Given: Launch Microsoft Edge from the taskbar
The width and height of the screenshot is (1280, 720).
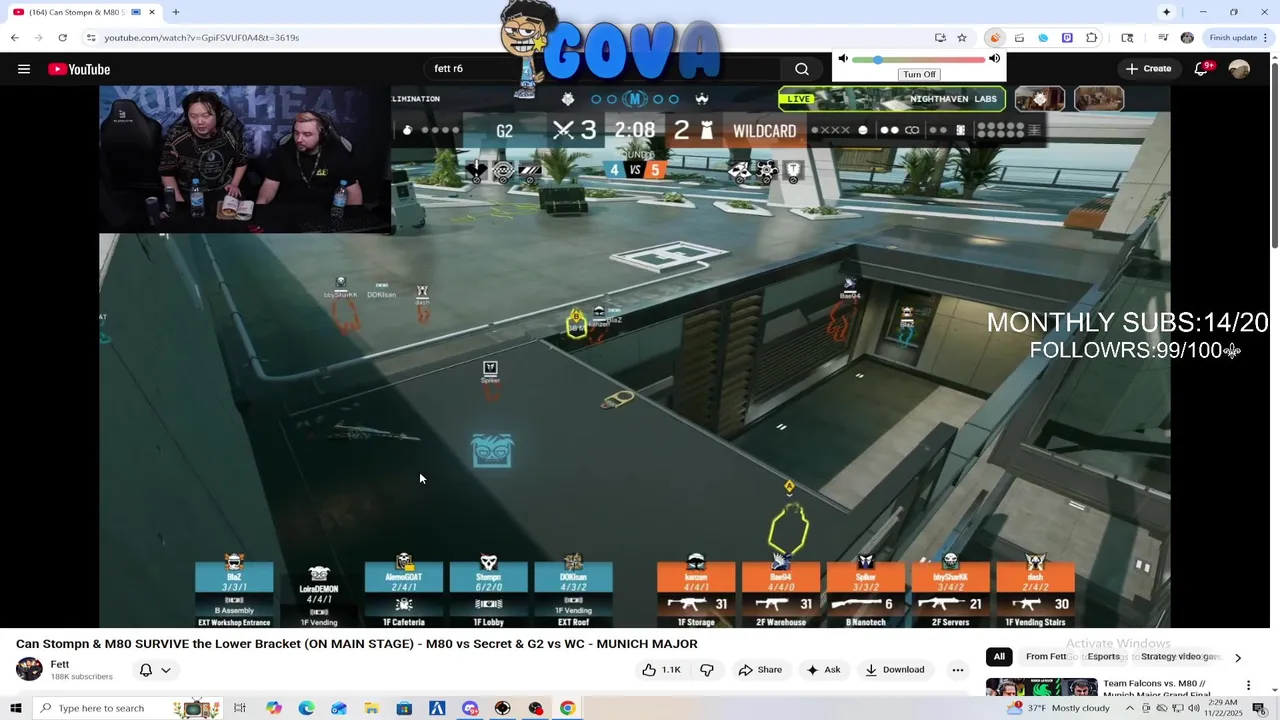Looking at the screenshot, I should tap(306, 708).
